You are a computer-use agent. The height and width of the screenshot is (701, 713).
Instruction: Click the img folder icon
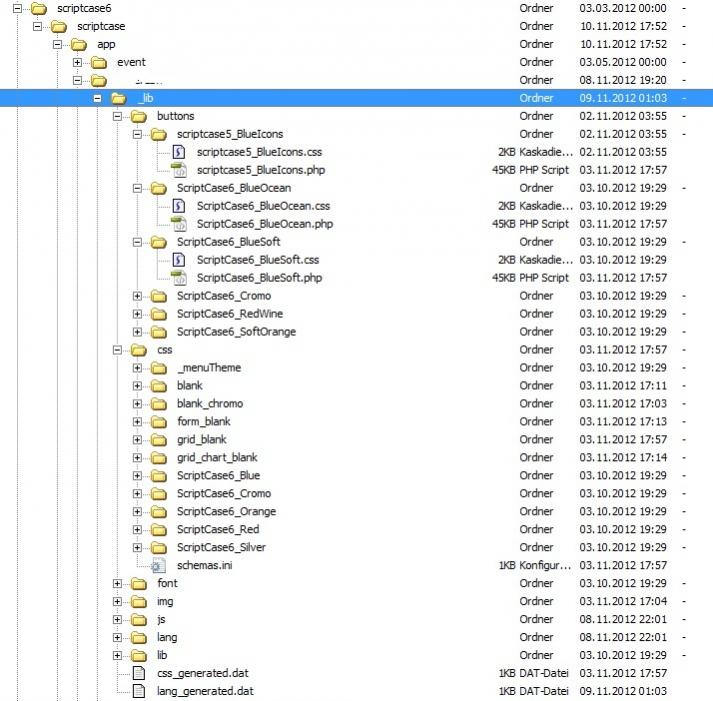click(x=139, y=601)
